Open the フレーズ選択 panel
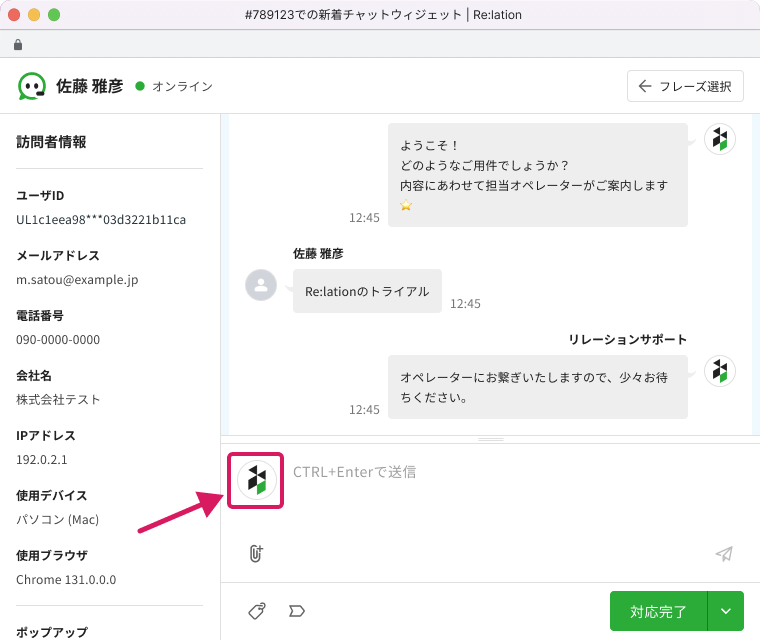This screenshot has height=640, width=760. click(x=685, y=86)
